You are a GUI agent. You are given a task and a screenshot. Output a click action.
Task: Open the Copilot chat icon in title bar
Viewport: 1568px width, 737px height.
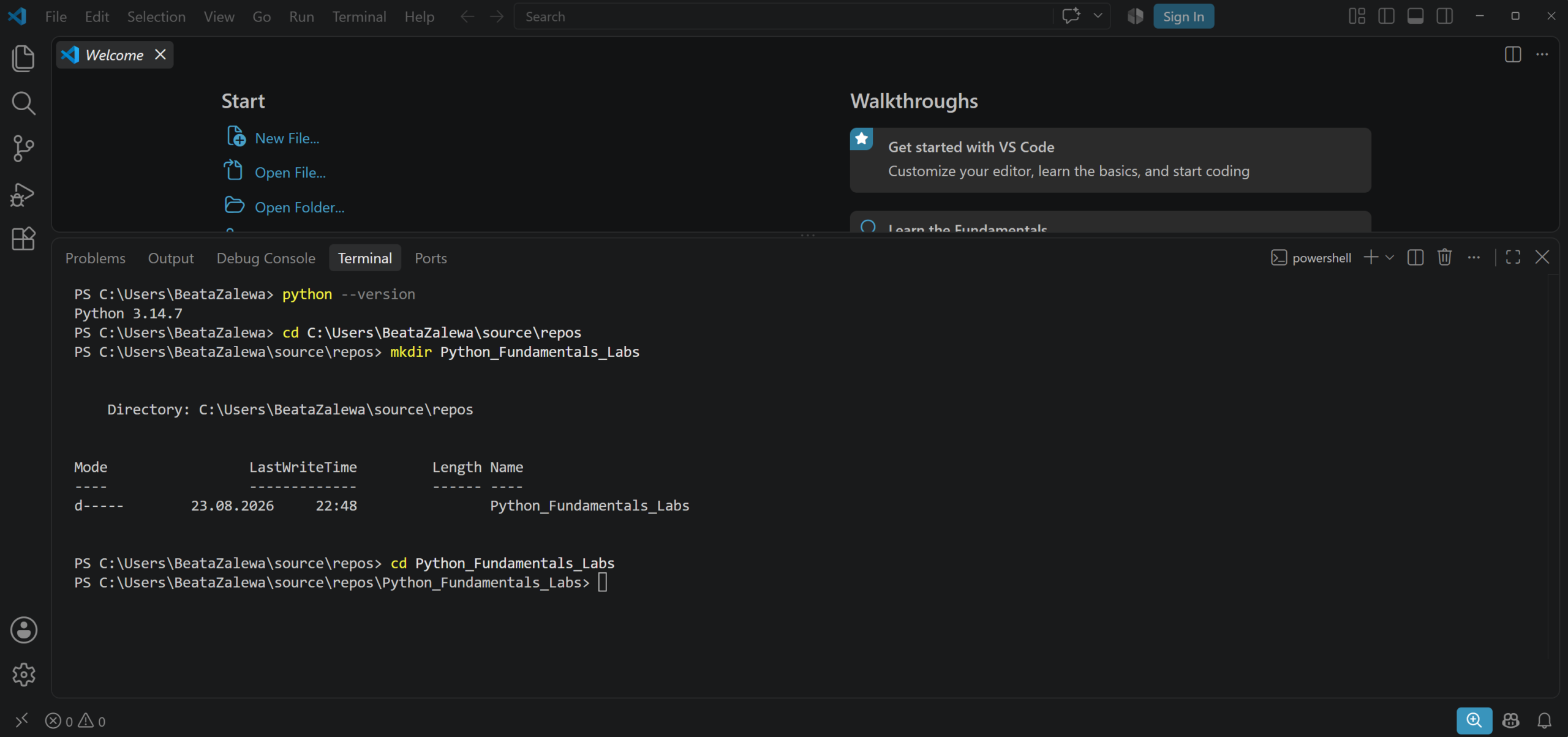[x=1071, y=16]
